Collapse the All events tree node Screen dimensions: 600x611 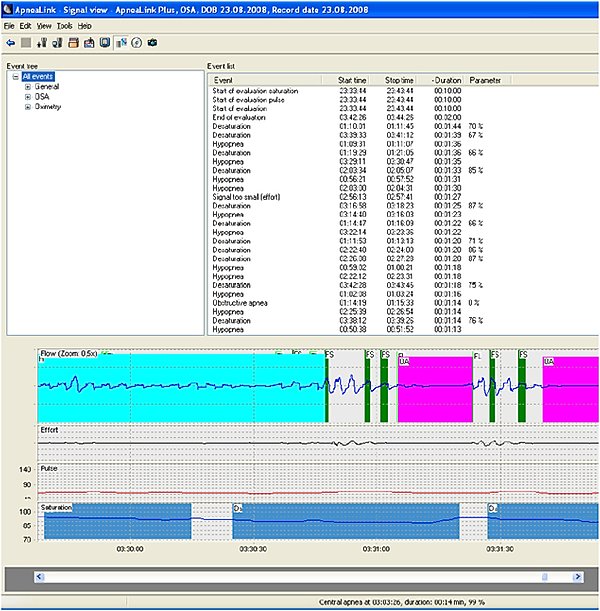[16, 77]
